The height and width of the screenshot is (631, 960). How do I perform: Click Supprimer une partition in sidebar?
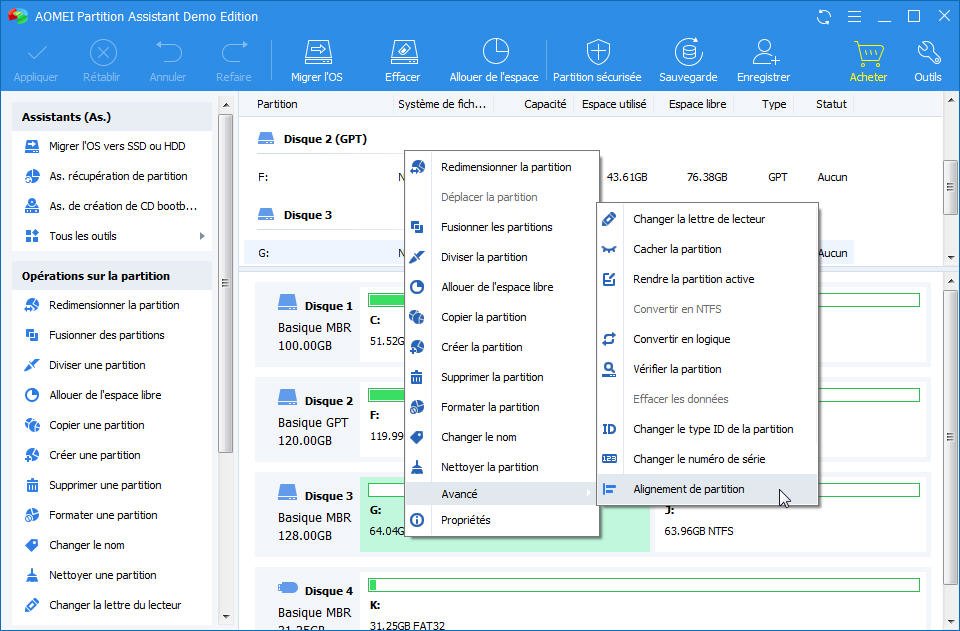point(112,485)
